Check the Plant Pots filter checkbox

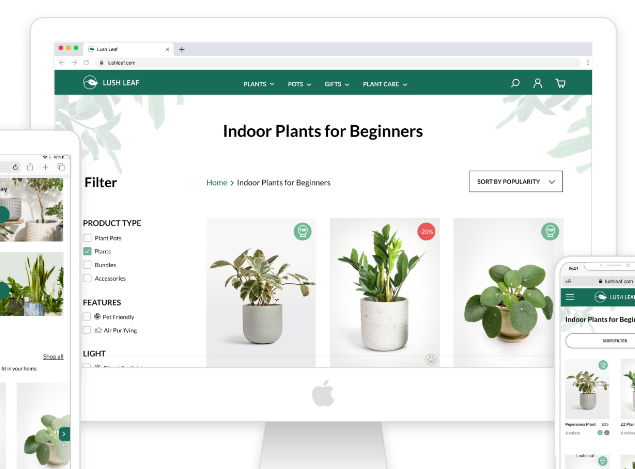(88, 238)
